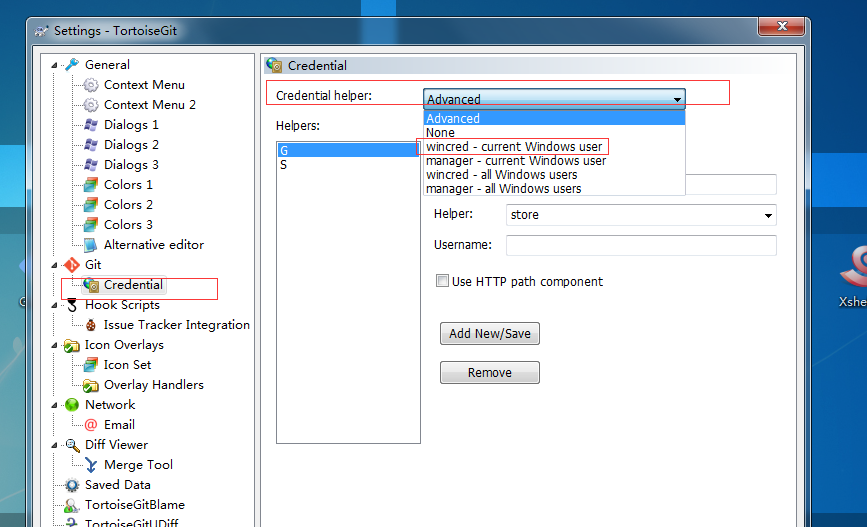Select manager - current Windows user
Viewport: 867px width, 527px height.
pyautogui.click(x=554, y=161)
